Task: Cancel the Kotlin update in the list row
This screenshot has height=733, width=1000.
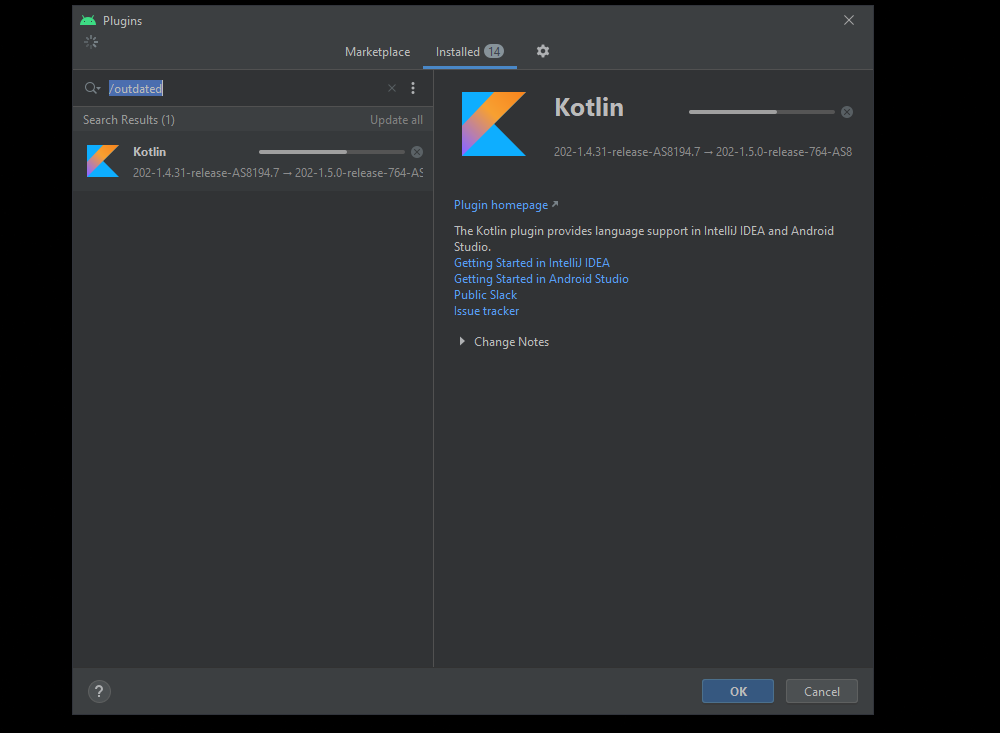Action: [417, 152]
